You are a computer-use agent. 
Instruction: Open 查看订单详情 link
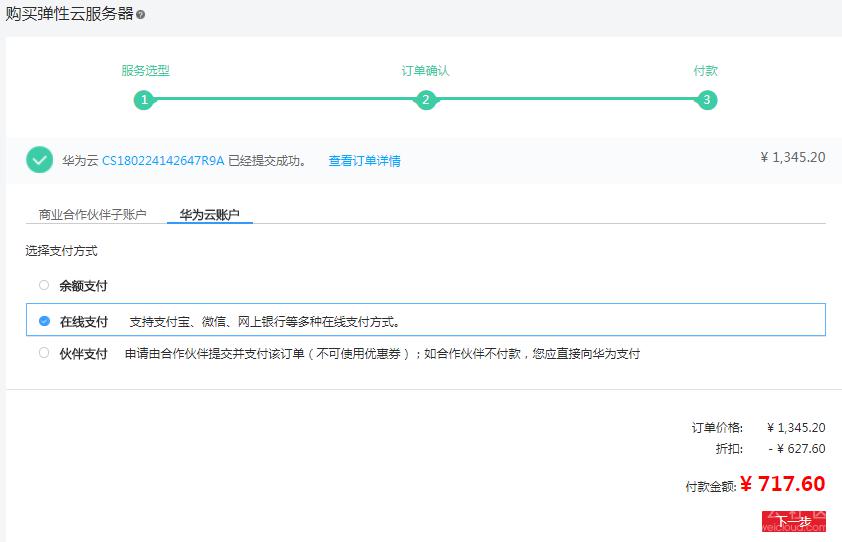point(365,161)
